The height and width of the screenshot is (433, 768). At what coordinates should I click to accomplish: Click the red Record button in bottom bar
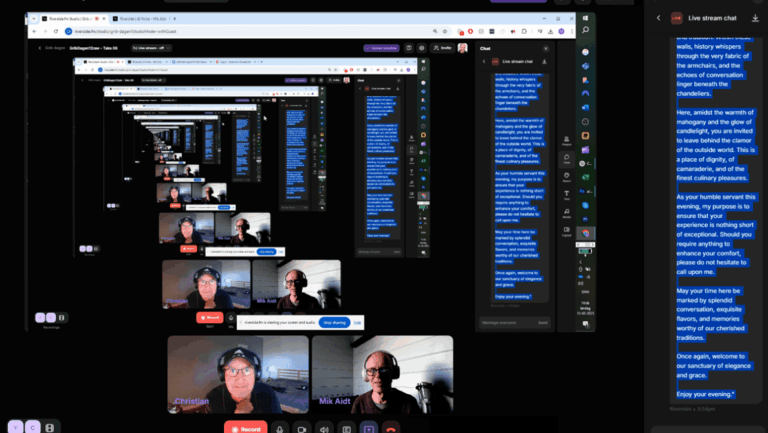coord(246,429)
